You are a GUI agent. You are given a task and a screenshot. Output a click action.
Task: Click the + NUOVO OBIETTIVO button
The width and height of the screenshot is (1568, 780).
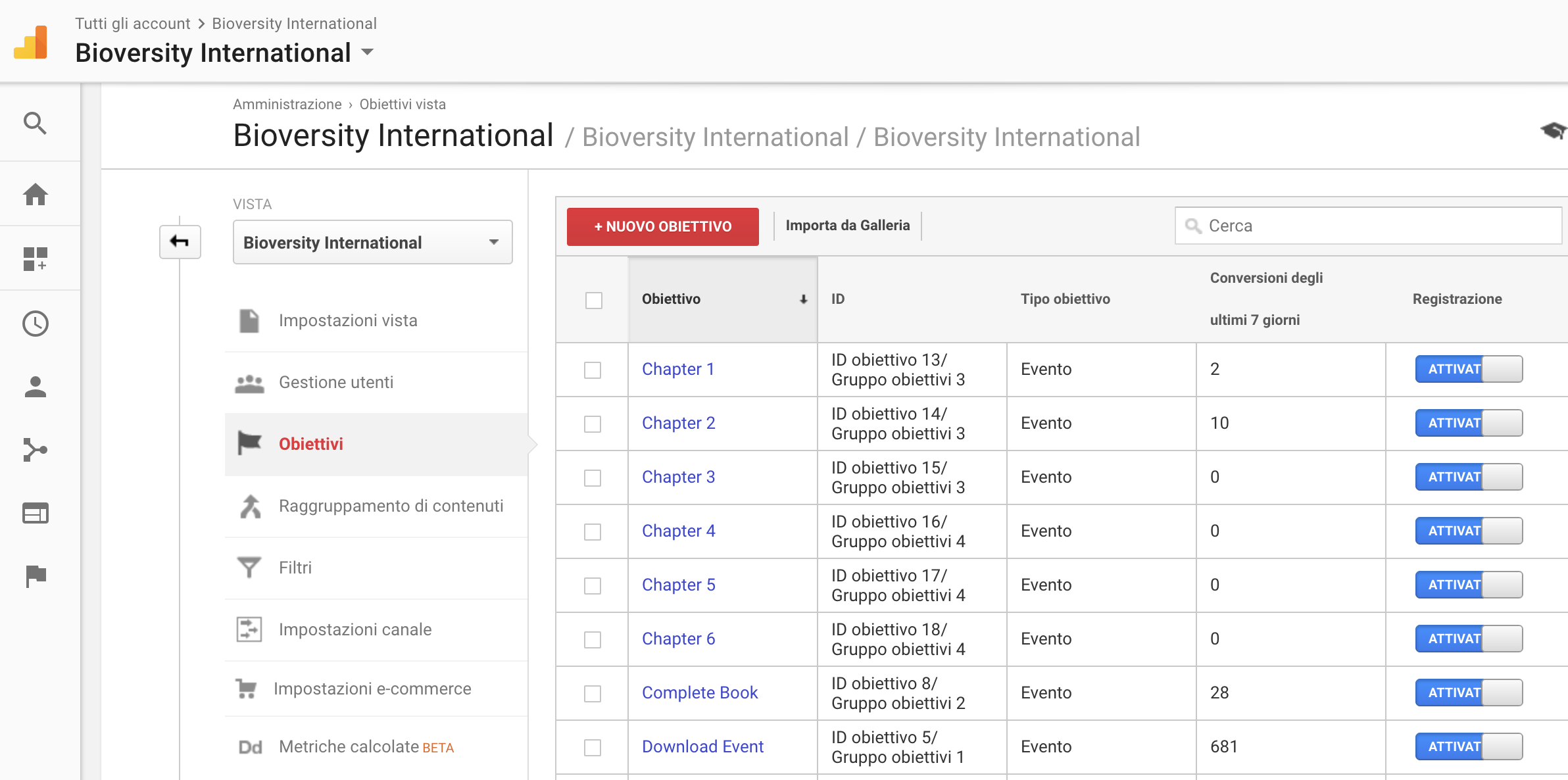pyautogui.click(x=662, y=226)
